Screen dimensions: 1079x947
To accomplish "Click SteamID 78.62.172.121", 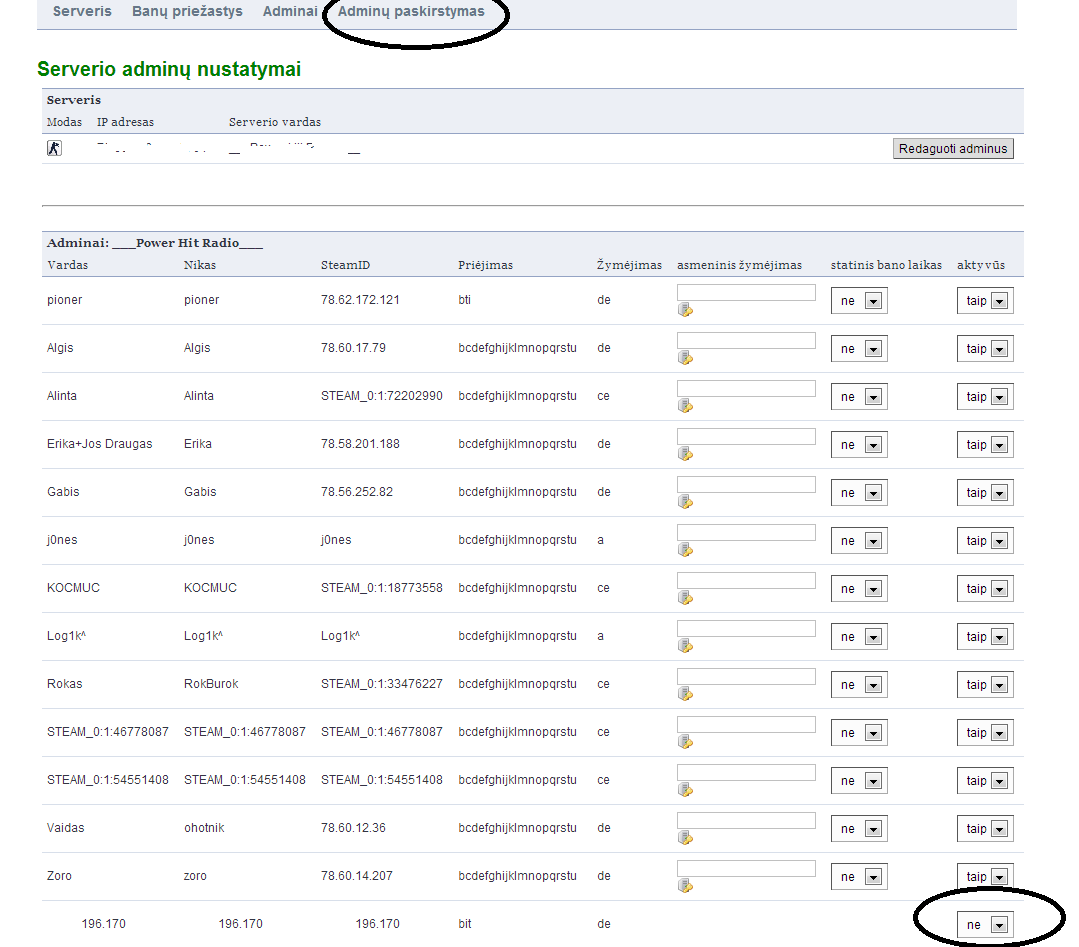I will (360, 300).
